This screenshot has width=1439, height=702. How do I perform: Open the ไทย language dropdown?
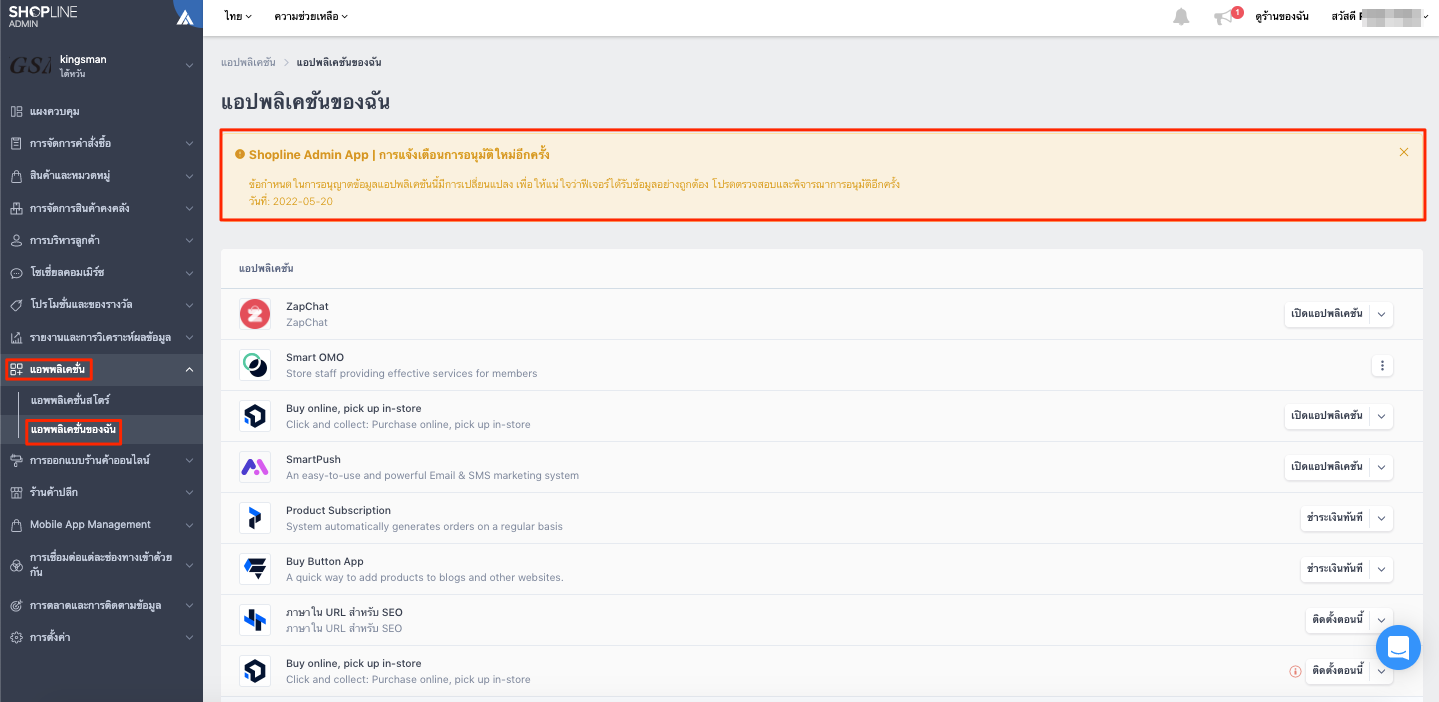coord(238,17)
